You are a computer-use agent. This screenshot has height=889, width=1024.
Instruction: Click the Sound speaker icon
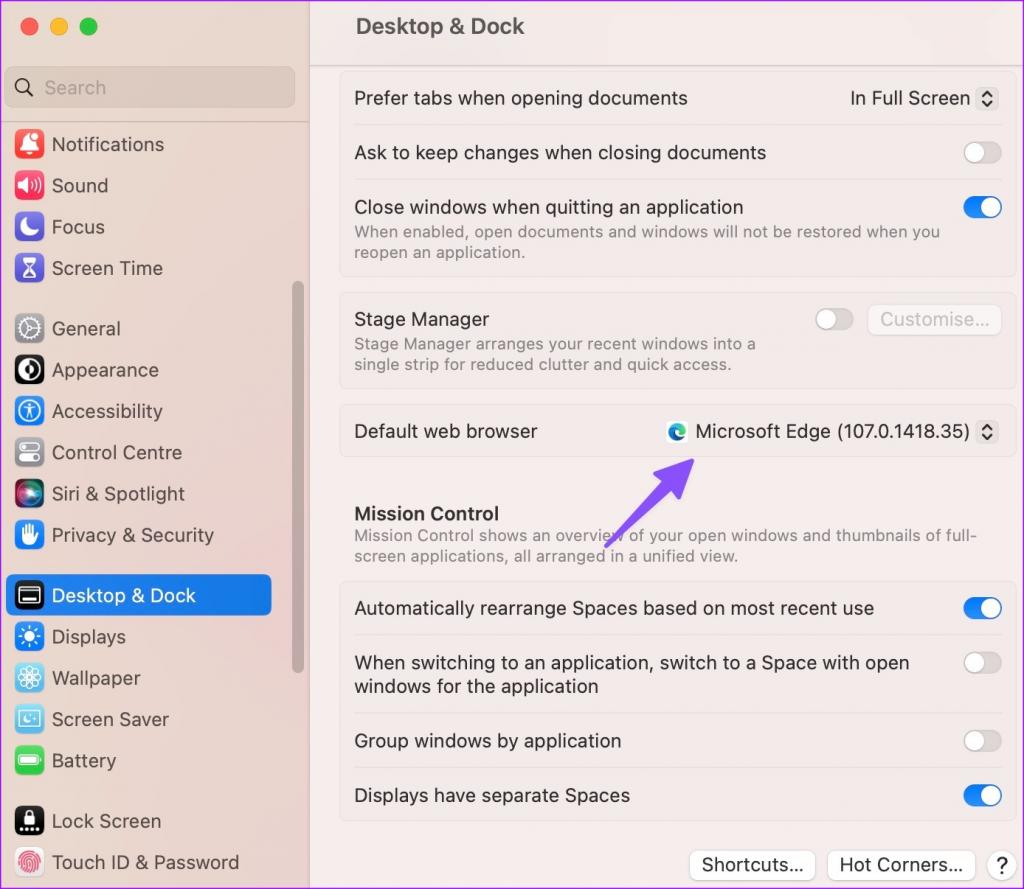click(x=29, y=186)
